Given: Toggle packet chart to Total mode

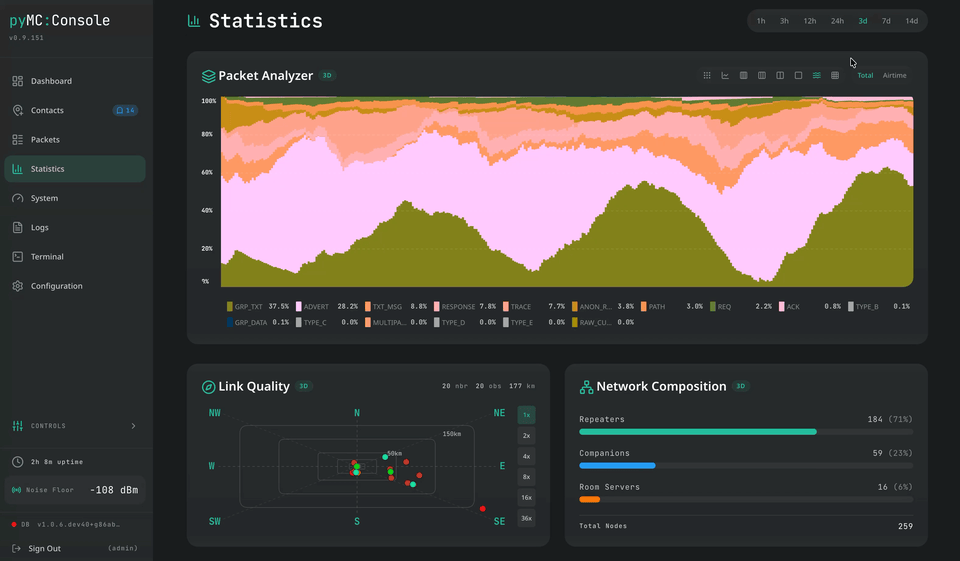Looking at the screenshot, I should pos(865,75).
